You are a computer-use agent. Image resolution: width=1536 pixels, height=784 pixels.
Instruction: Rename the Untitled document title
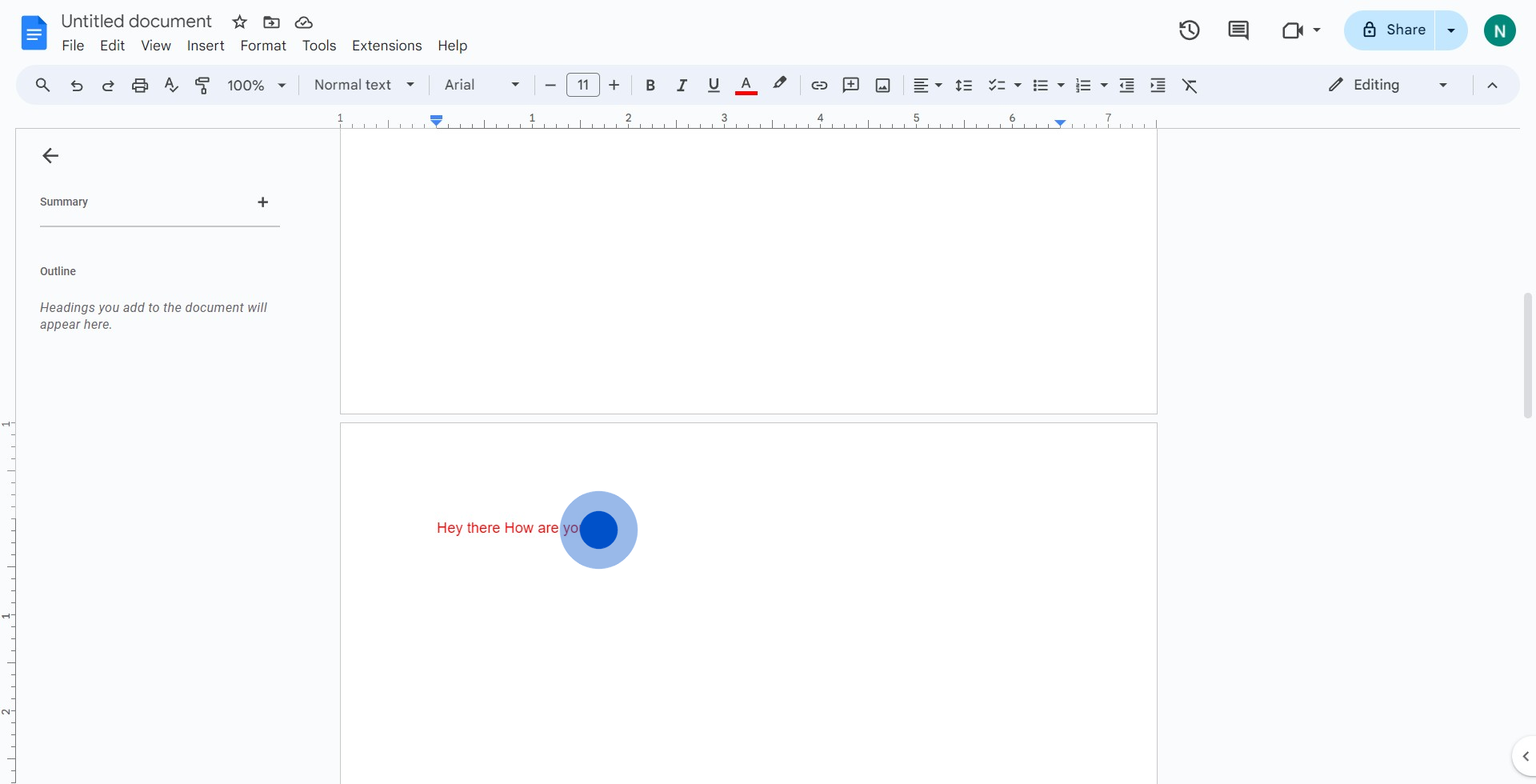pos(136,22)
